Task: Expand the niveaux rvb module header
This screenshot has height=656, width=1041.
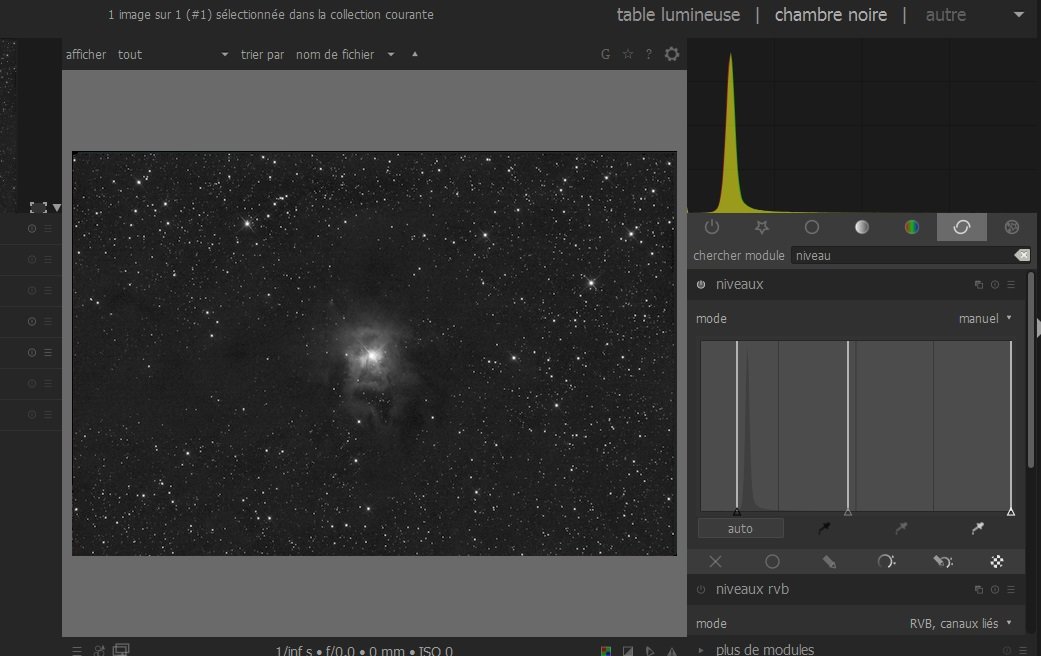Action: pos(752,589)
